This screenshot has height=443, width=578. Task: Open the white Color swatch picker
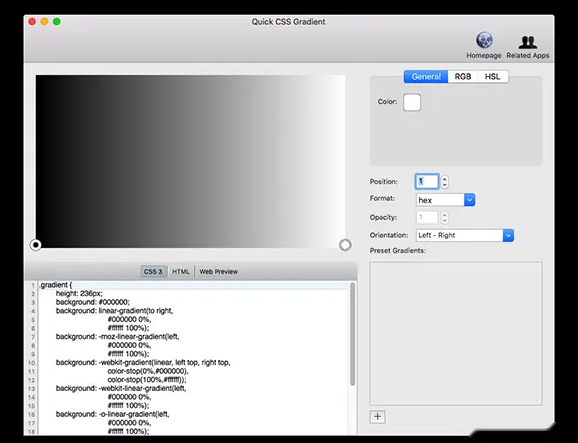click(x=412, y=102)
